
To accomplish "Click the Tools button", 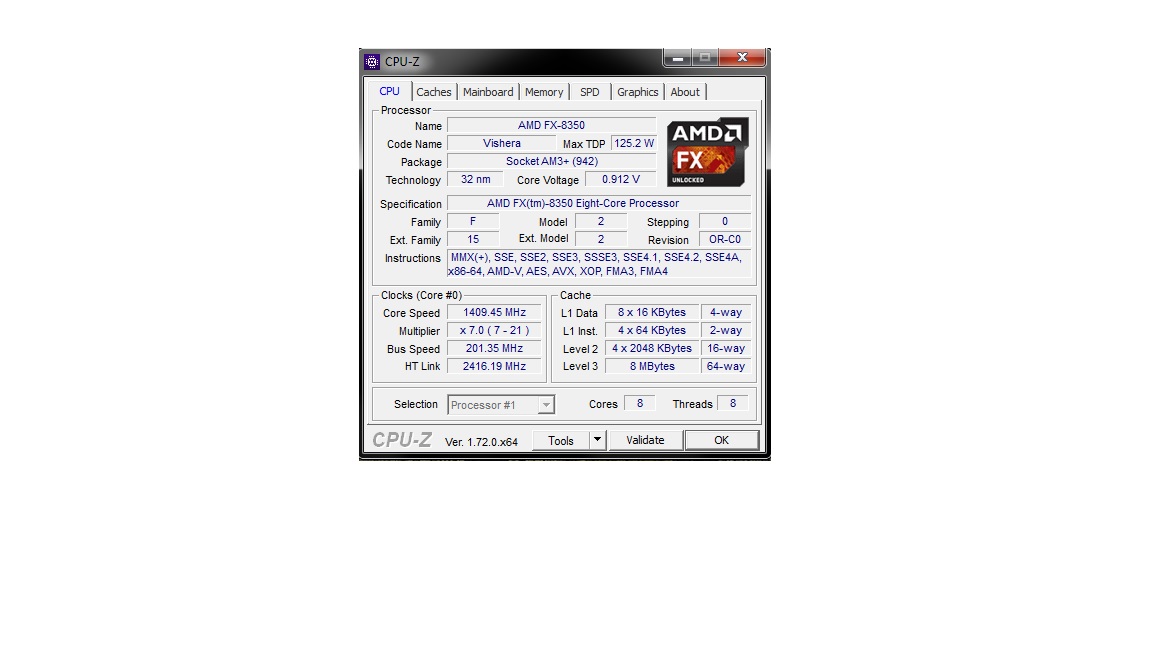I will click(x=561, y=440).
